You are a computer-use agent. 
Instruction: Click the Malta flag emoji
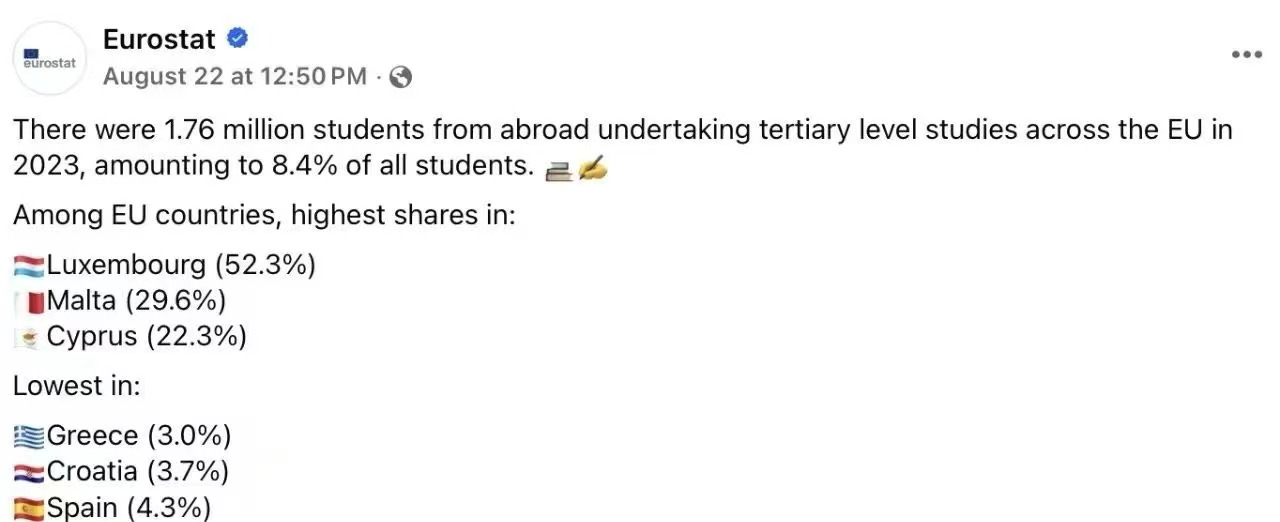29,301
